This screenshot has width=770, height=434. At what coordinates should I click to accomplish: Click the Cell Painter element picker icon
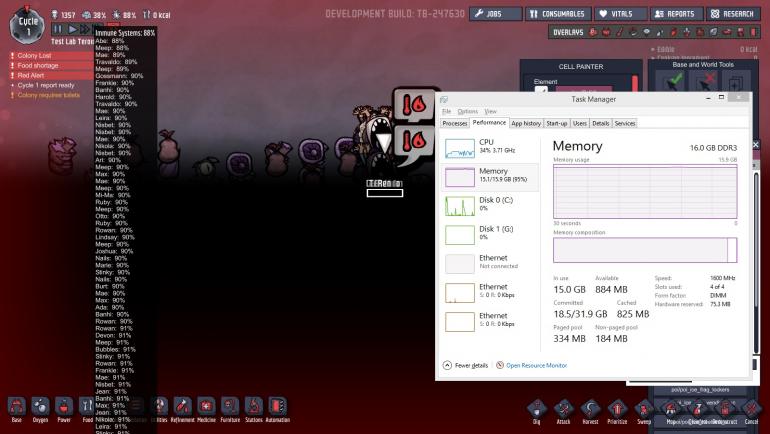(x=541, y=90)
